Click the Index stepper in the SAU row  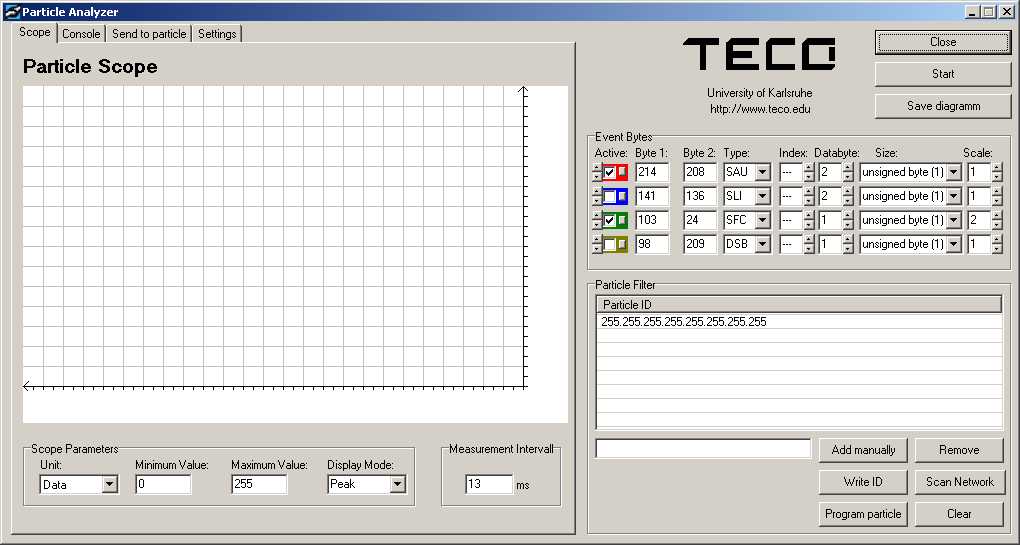[x=809, y=172]
